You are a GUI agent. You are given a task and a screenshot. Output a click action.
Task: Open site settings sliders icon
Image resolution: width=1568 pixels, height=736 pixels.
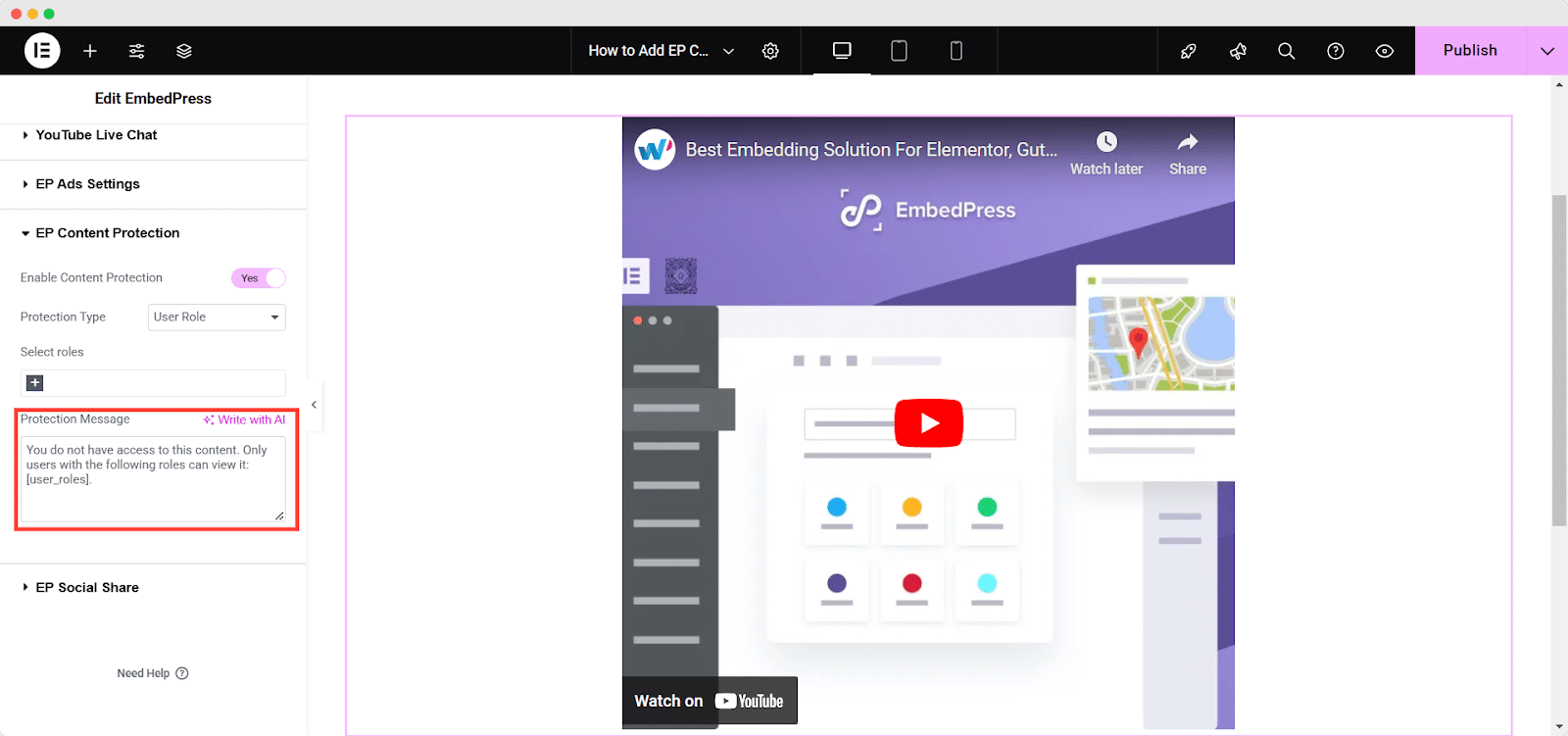click(137, 51)
